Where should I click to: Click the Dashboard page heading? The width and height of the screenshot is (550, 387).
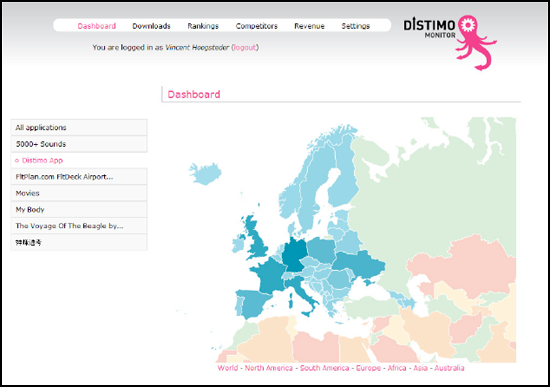(x=194, y=94)
